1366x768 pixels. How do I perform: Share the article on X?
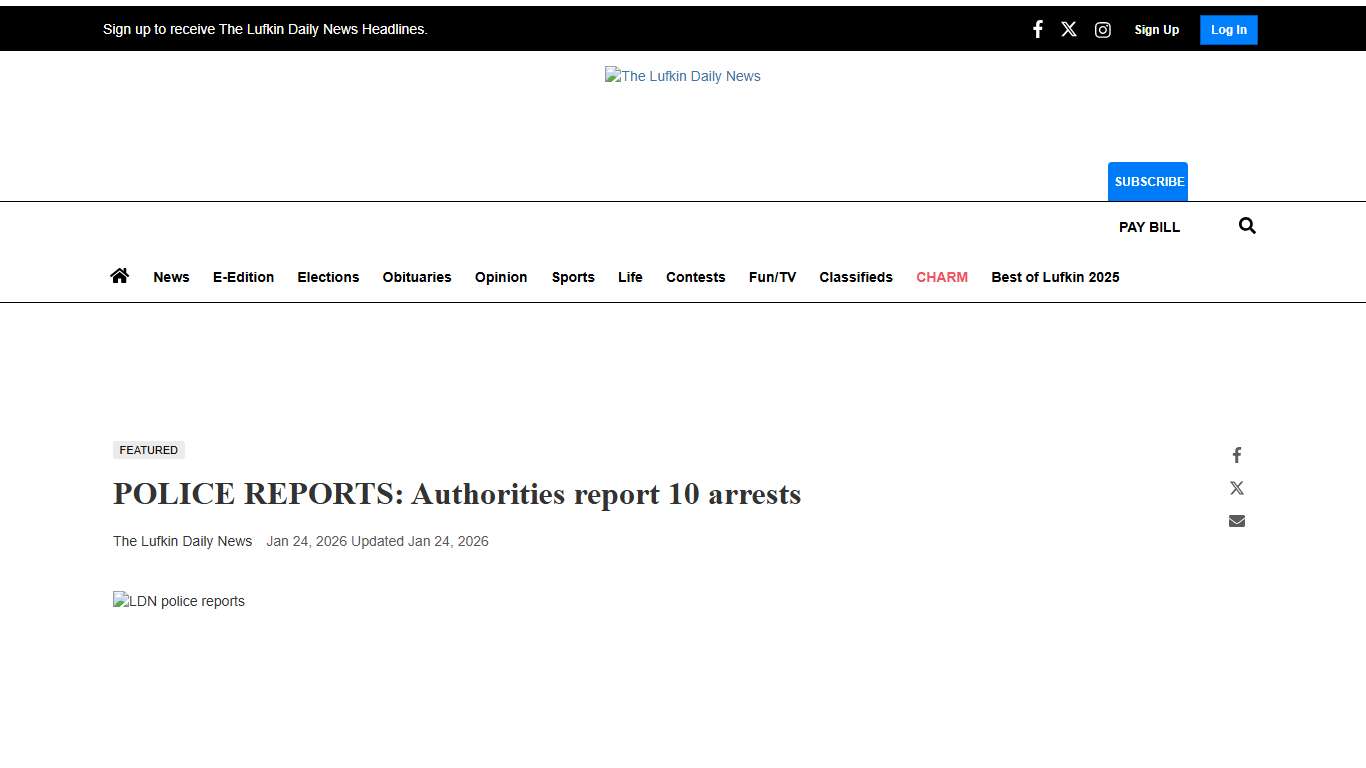pyautogui.click(x=1236, y=488)
